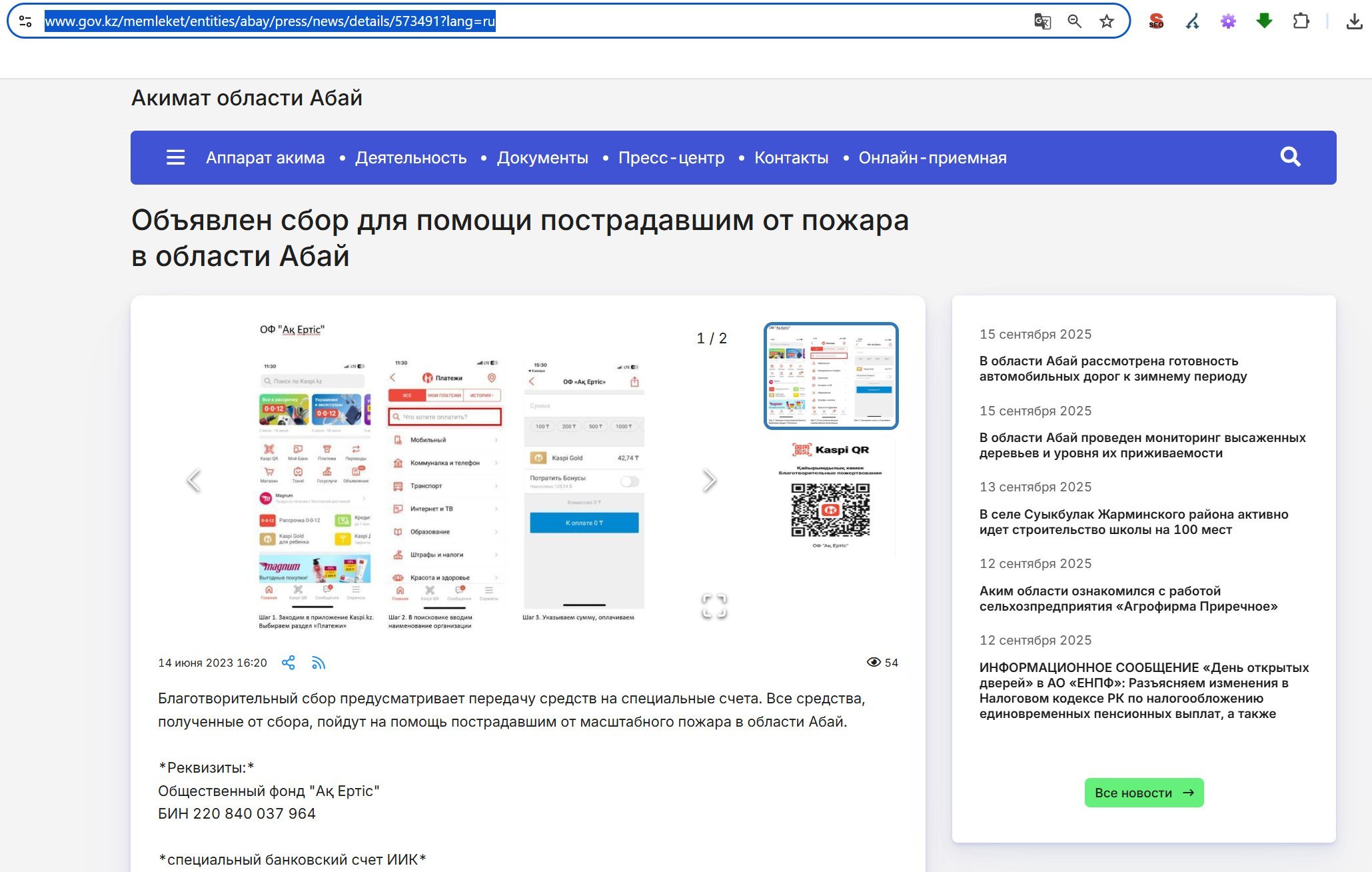The width and height of the screenshot is (1372, 872).
Task: Click the translate page icon in address bar
Action: 1042,21
